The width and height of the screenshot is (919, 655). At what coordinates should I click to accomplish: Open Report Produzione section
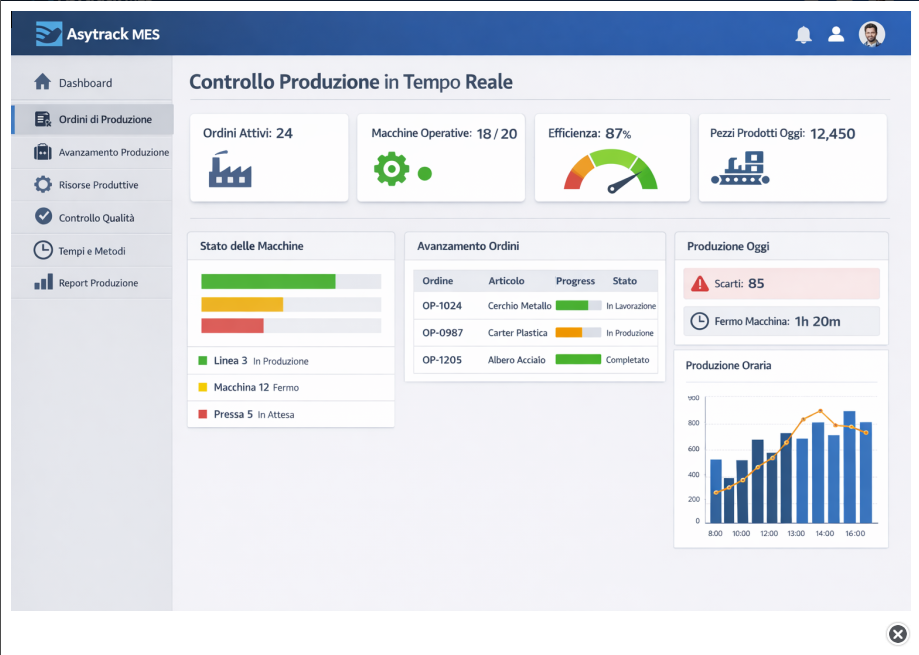tap(92, 283)
